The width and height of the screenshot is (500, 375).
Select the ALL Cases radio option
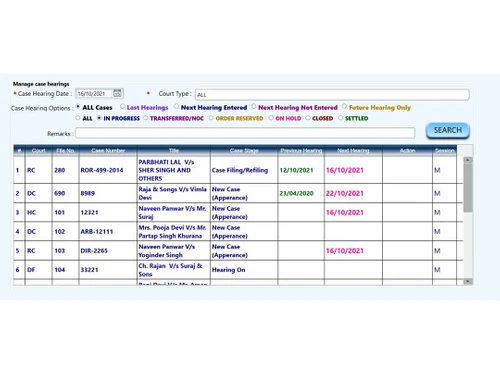tap(78, 107)
